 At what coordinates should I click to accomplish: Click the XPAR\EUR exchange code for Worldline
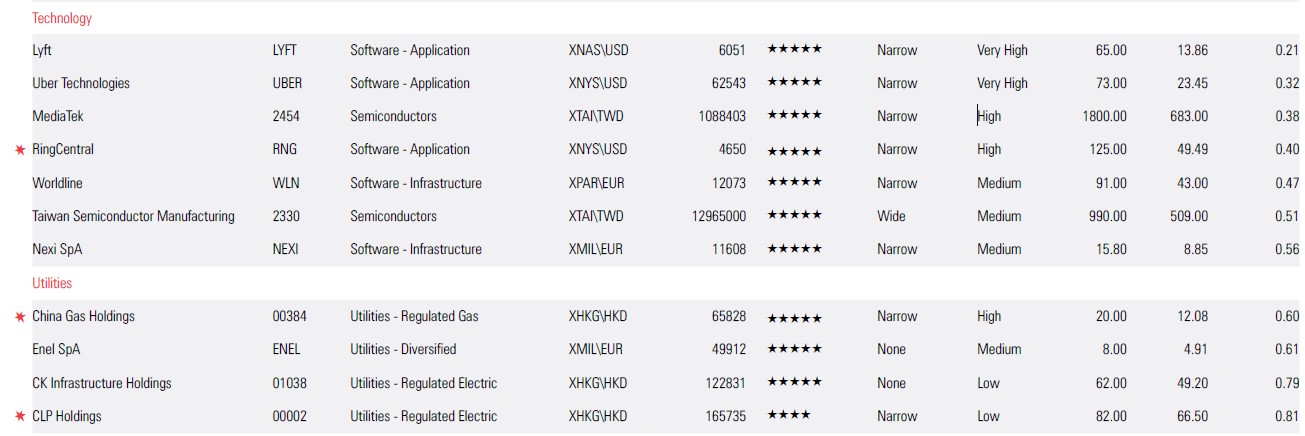tap(597, 183)
